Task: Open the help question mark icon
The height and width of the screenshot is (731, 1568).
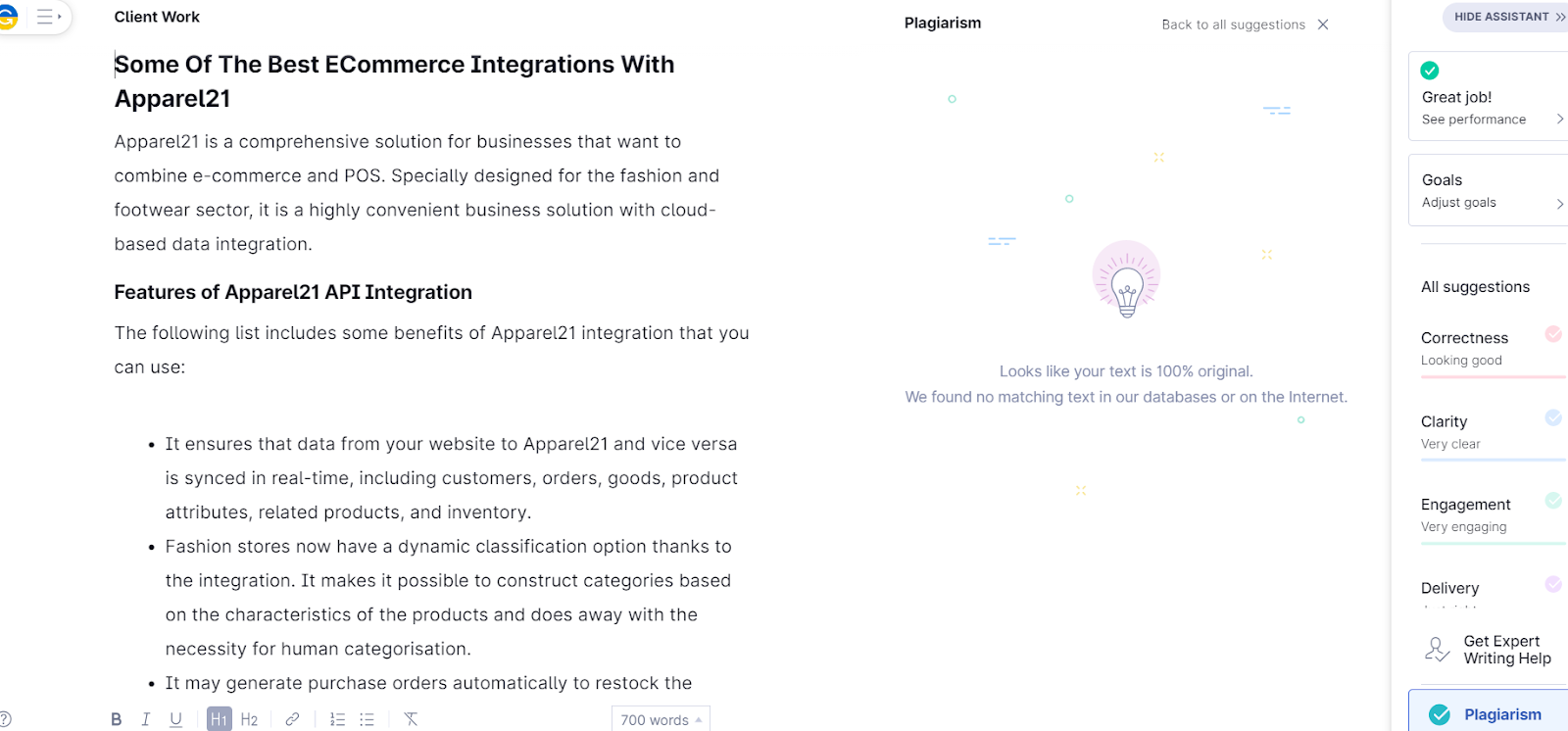Action: pyautogui.click(x=4, y=719)
